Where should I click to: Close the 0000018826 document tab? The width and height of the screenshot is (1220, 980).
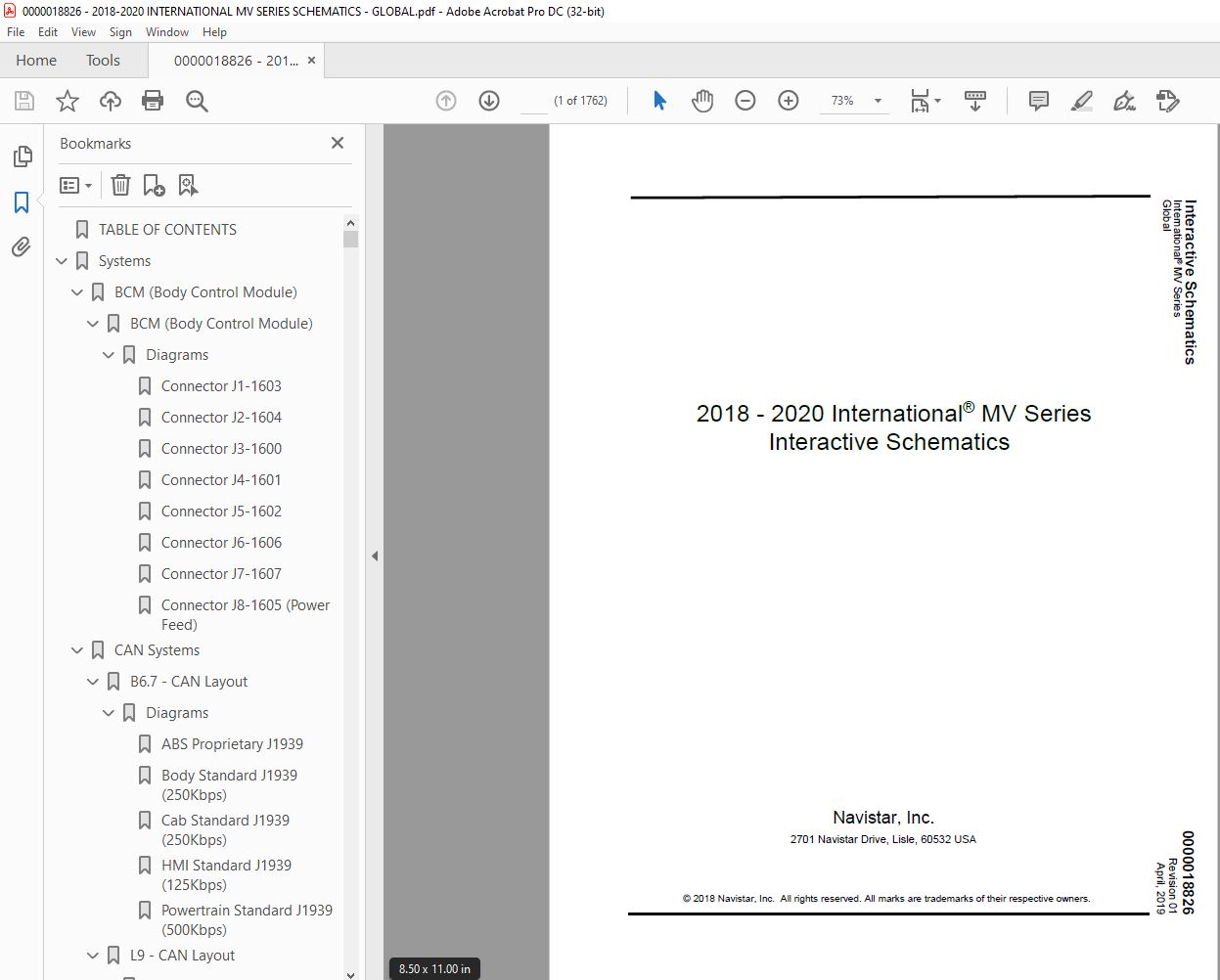coord(311,61)
